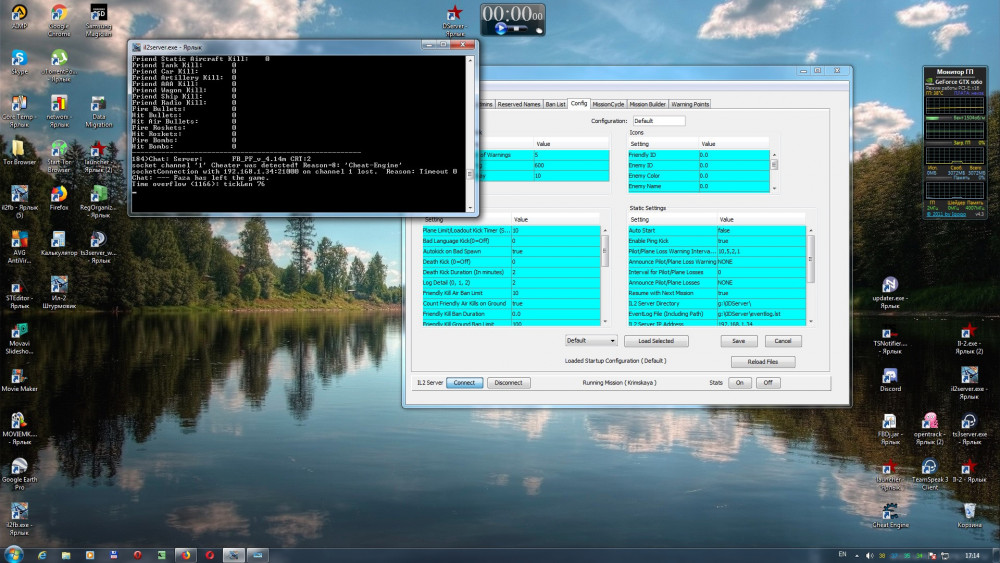The image size is (1000, 563).
Task: Open the Google Earth Pro shortcut
Action: click(x=19, y=467)
